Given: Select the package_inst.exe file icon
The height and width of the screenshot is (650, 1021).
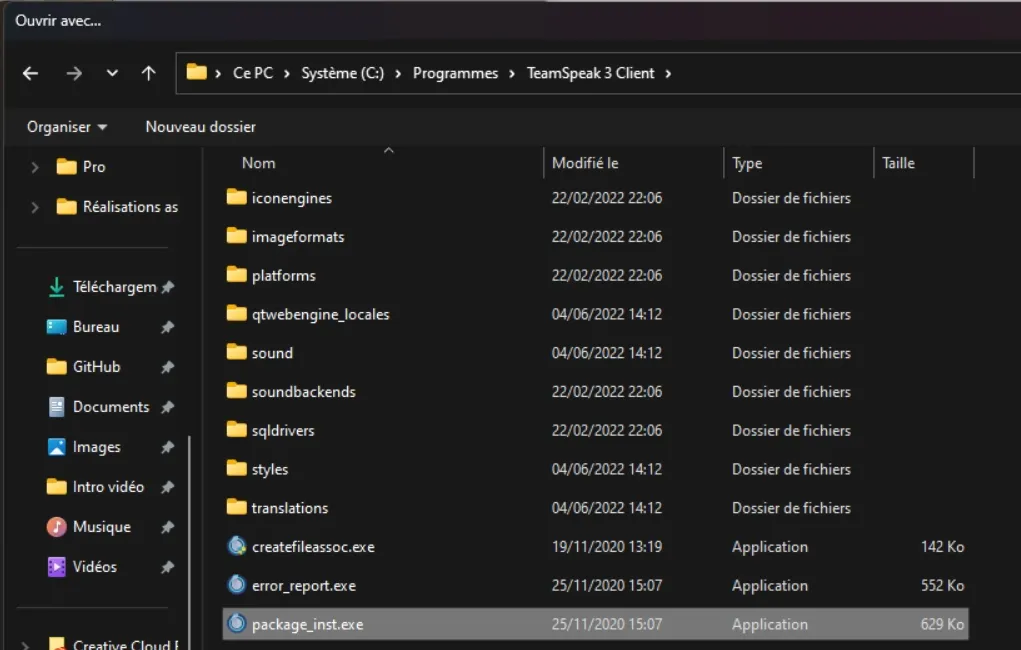Looking at the screenshot, I should (237, 624).
